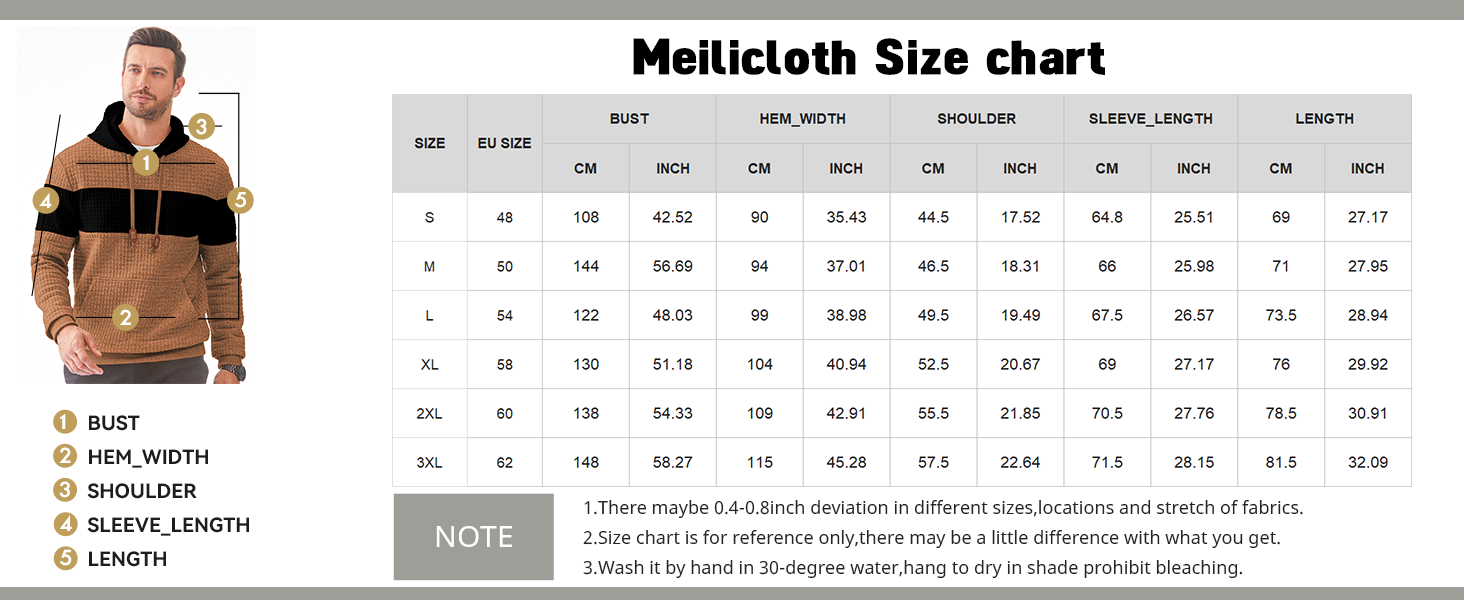The width and height of the screenshot is (1464, 600).
Task: Select the BUST column header
Action: pyautogui.click(x=629, y=119)
